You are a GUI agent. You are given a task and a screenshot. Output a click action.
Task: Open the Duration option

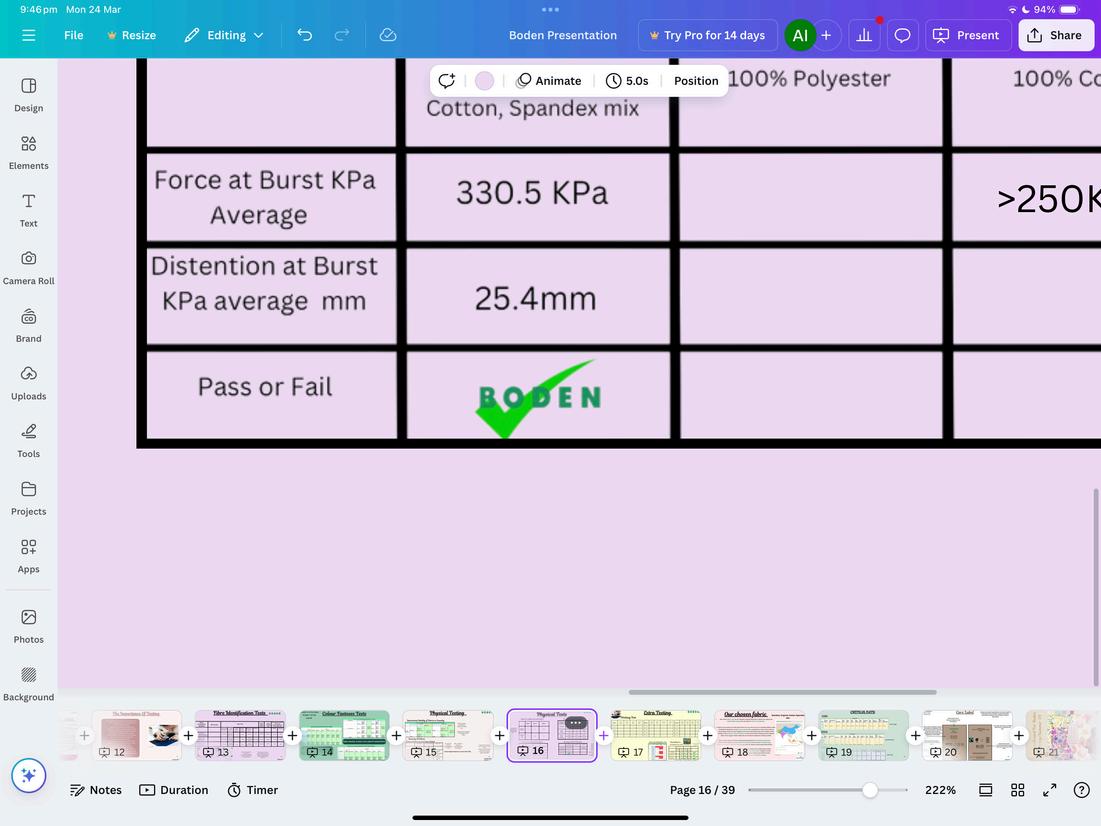tap(173, 790)
